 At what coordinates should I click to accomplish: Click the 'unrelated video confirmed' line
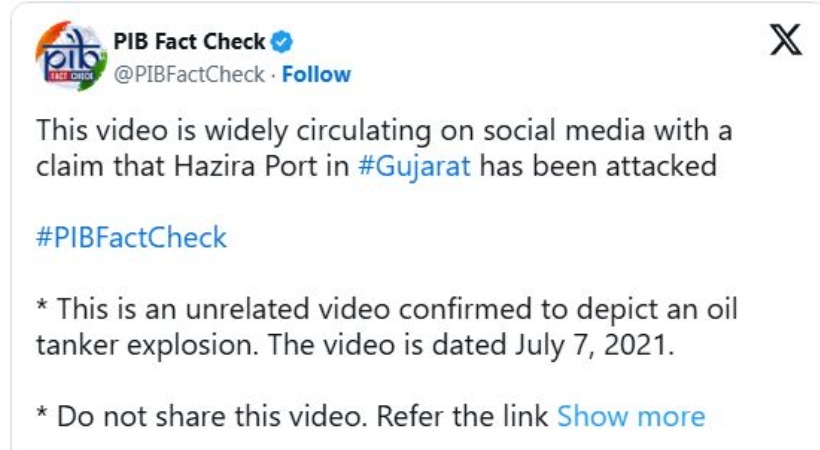[386, 309]
